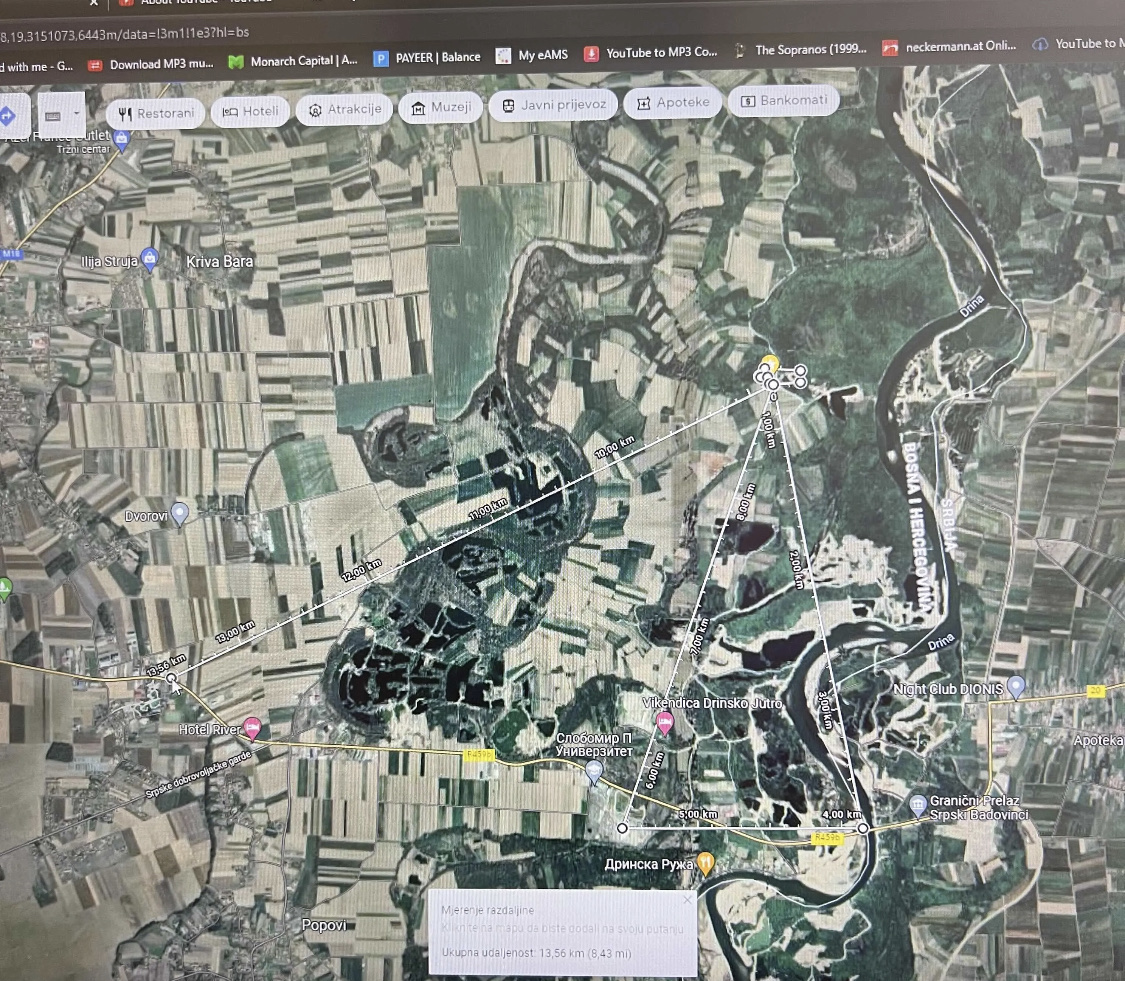Click the Srpske dobrovoljačke garde road label
The height and width of the screenshot is (981, 1125).
199,774
